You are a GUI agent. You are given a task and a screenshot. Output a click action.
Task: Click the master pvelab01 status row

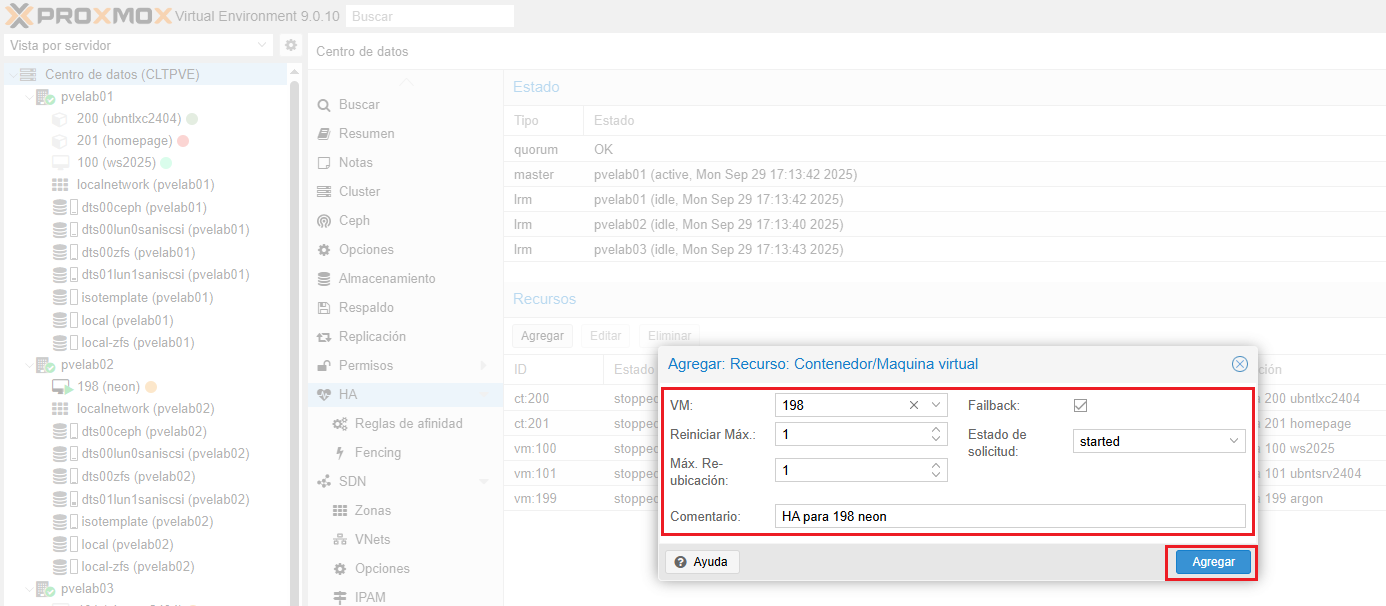(x=944, y=175)
